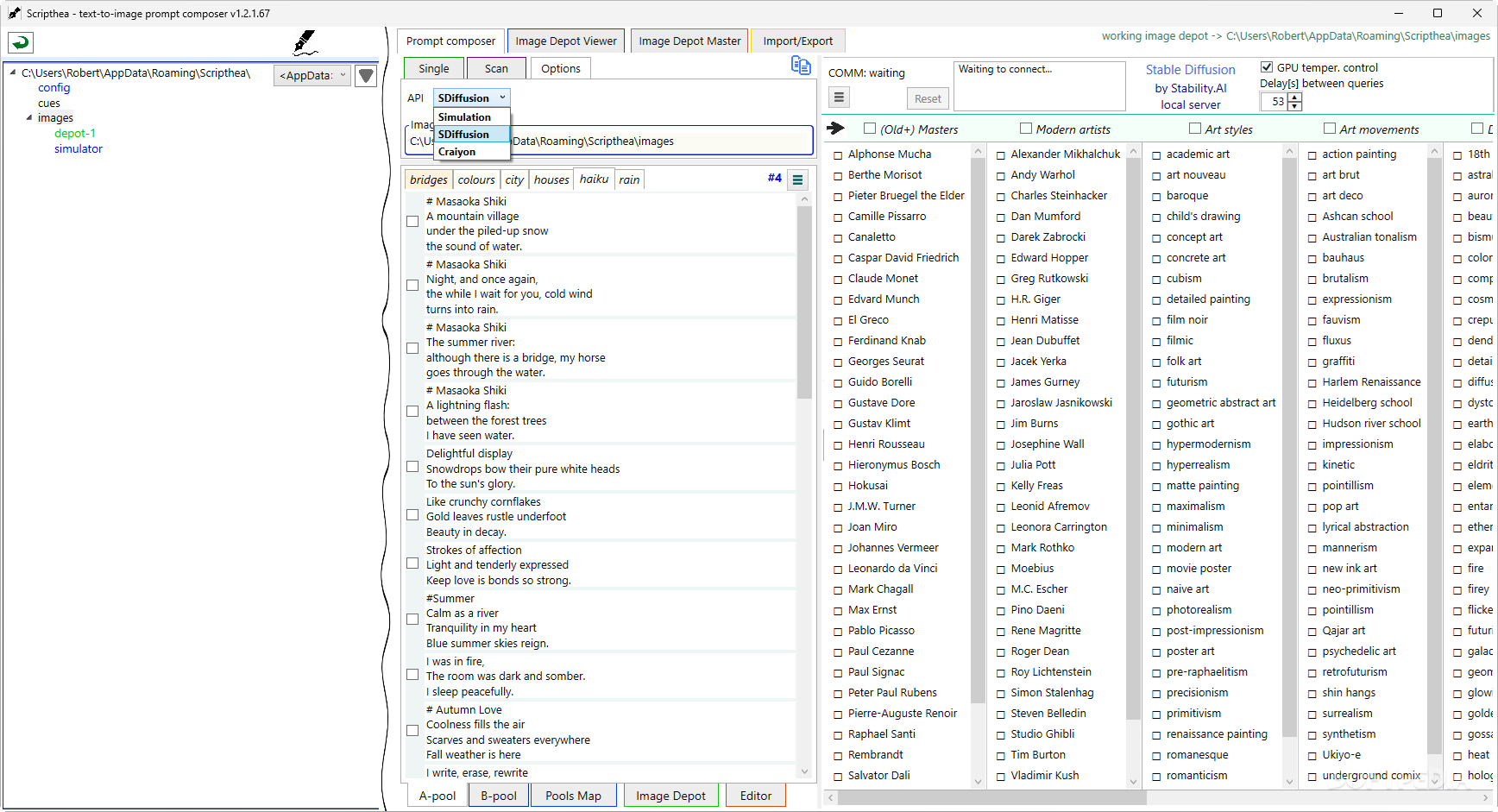This screenshot has height=812, width=1498.
Task: Click the black arrow before Masters column
Action: point(835,129)
